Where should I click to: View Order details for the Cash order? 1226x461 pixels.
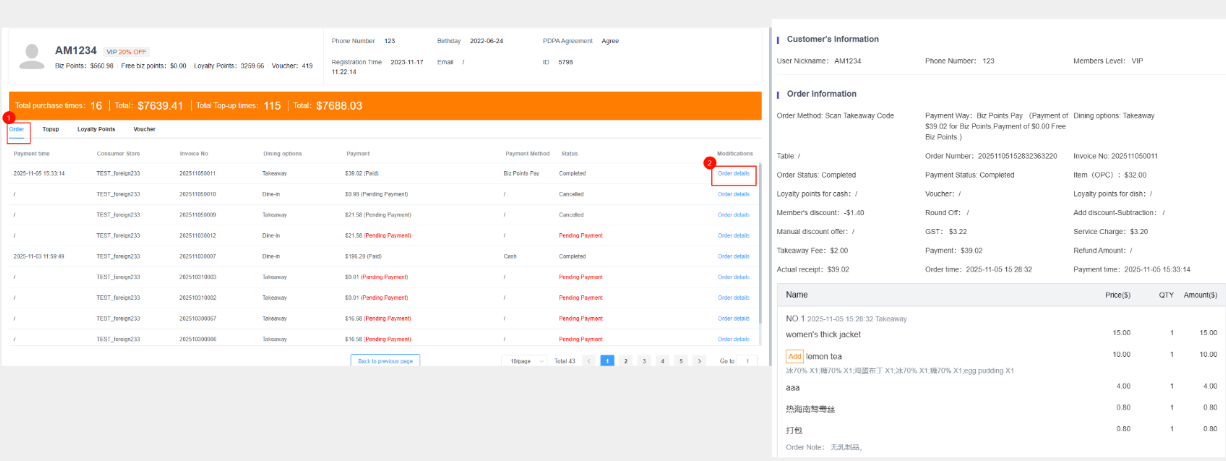(733, 256)
